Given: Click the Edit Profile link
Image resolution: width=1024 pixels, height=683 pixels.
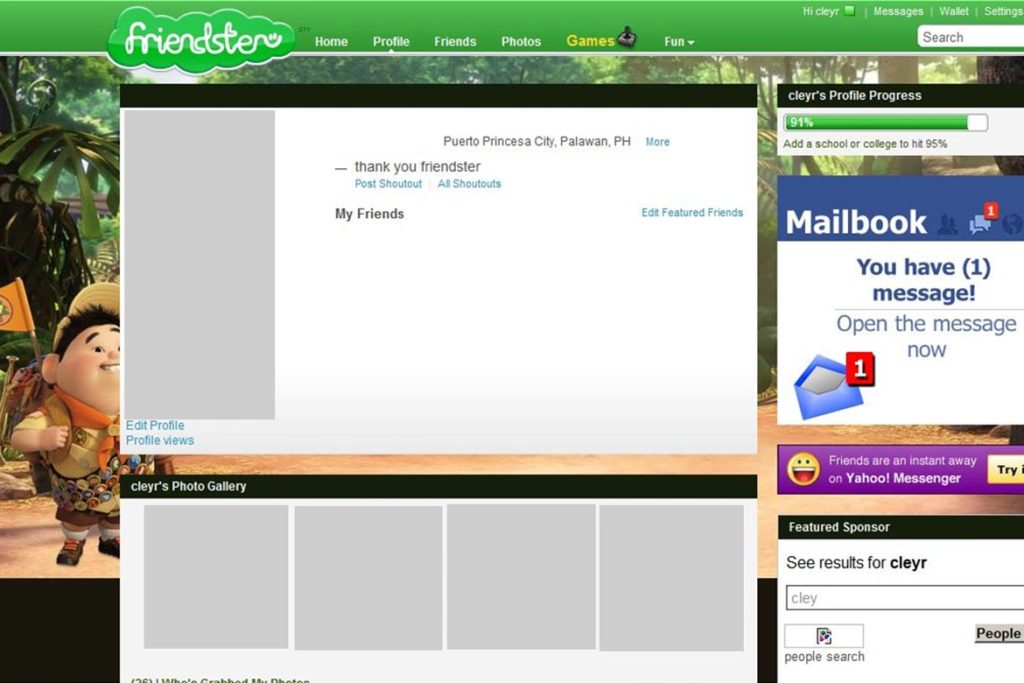Looking at the screenshot, I should pos(155,425).
